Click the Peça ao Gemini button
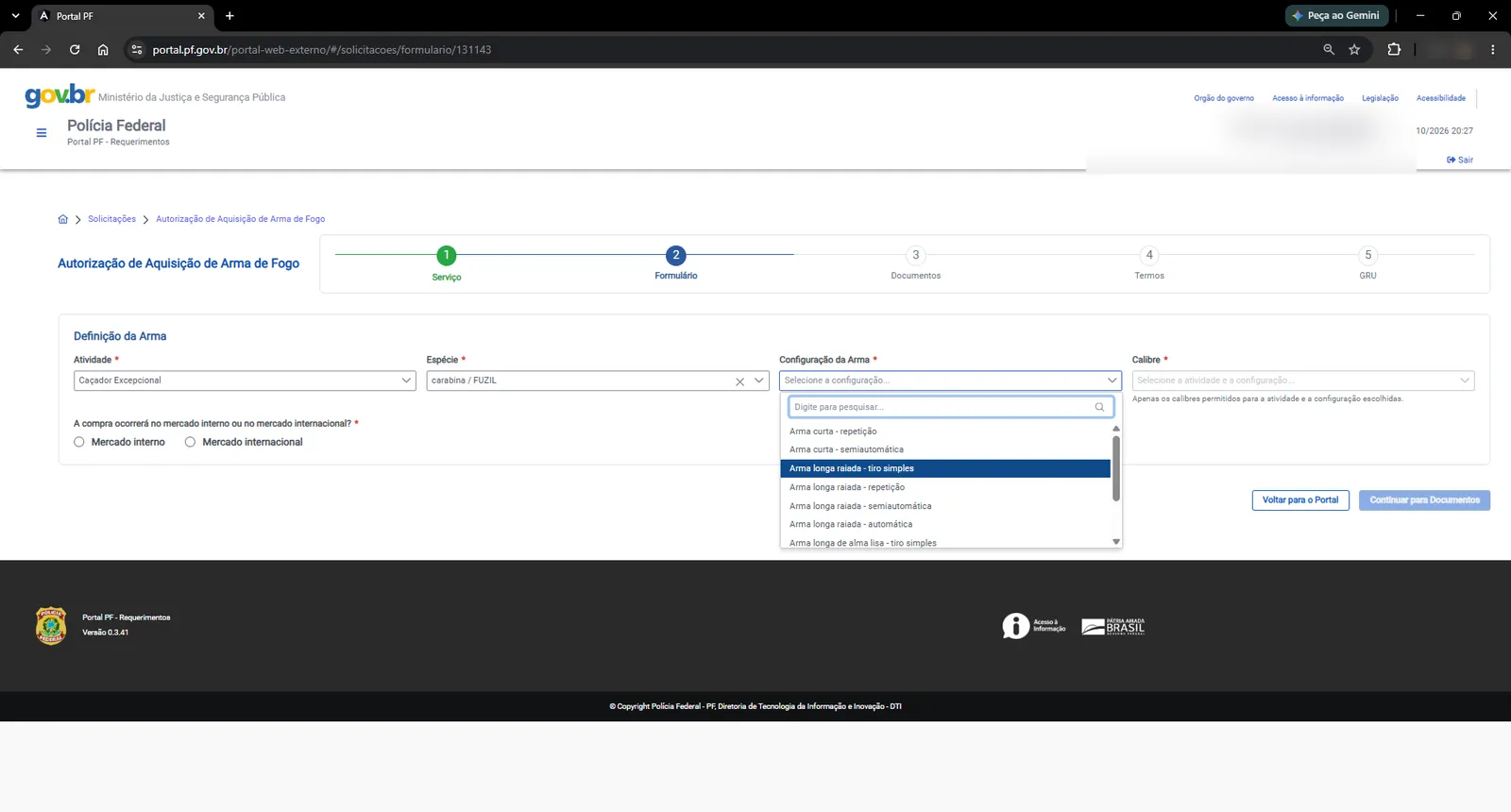Screen dimensions: 1511x812 pos(1336,16)
